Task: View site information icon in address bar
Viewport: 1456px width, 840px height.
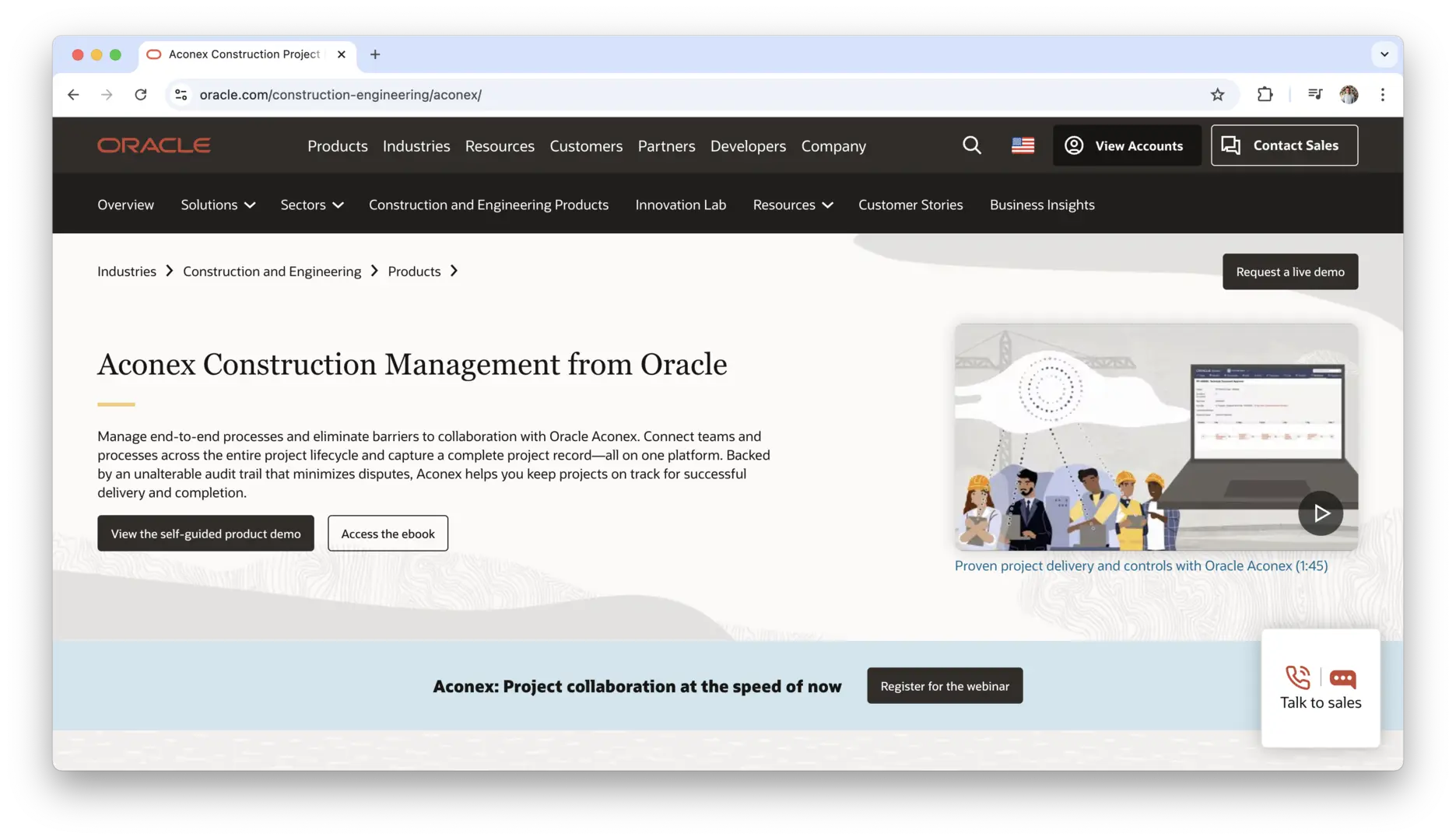Action: tap(181, 95)
